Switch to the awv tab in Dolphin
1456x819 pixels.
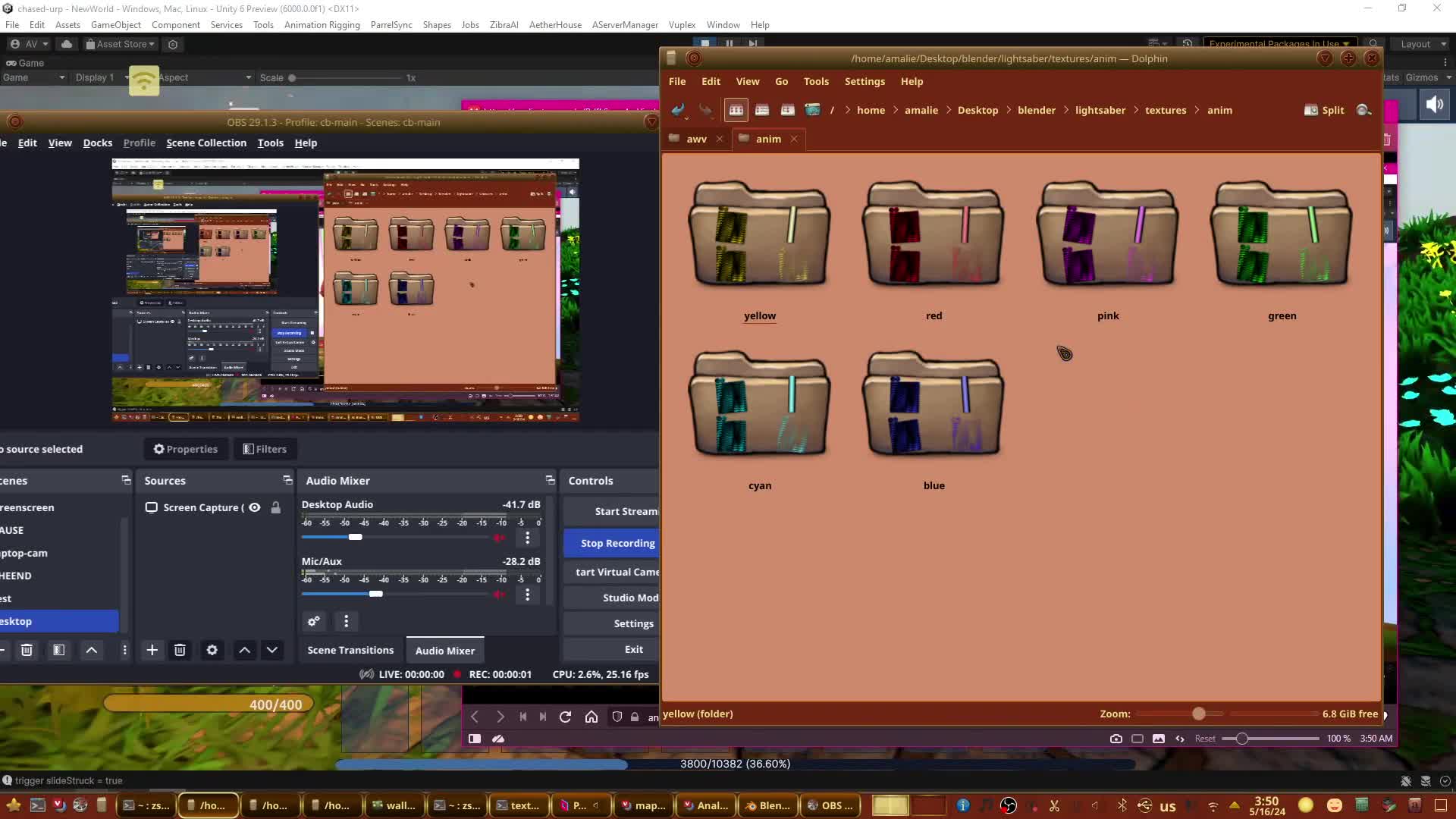coord(695,139)
